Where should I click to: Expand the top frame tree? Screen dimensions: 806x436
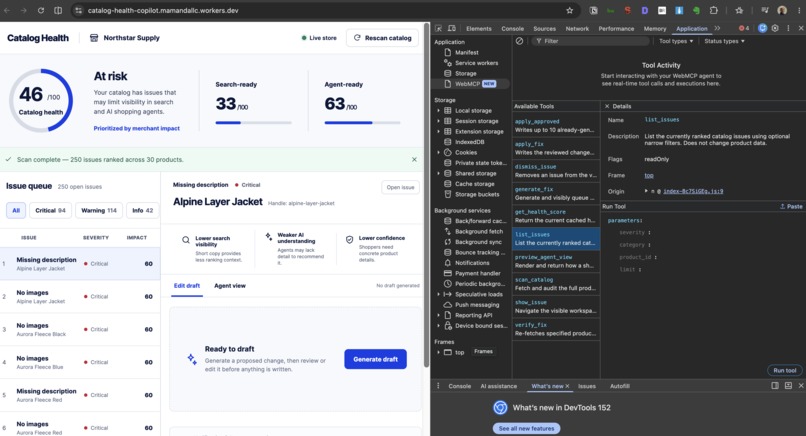click(x=438, y=352)
